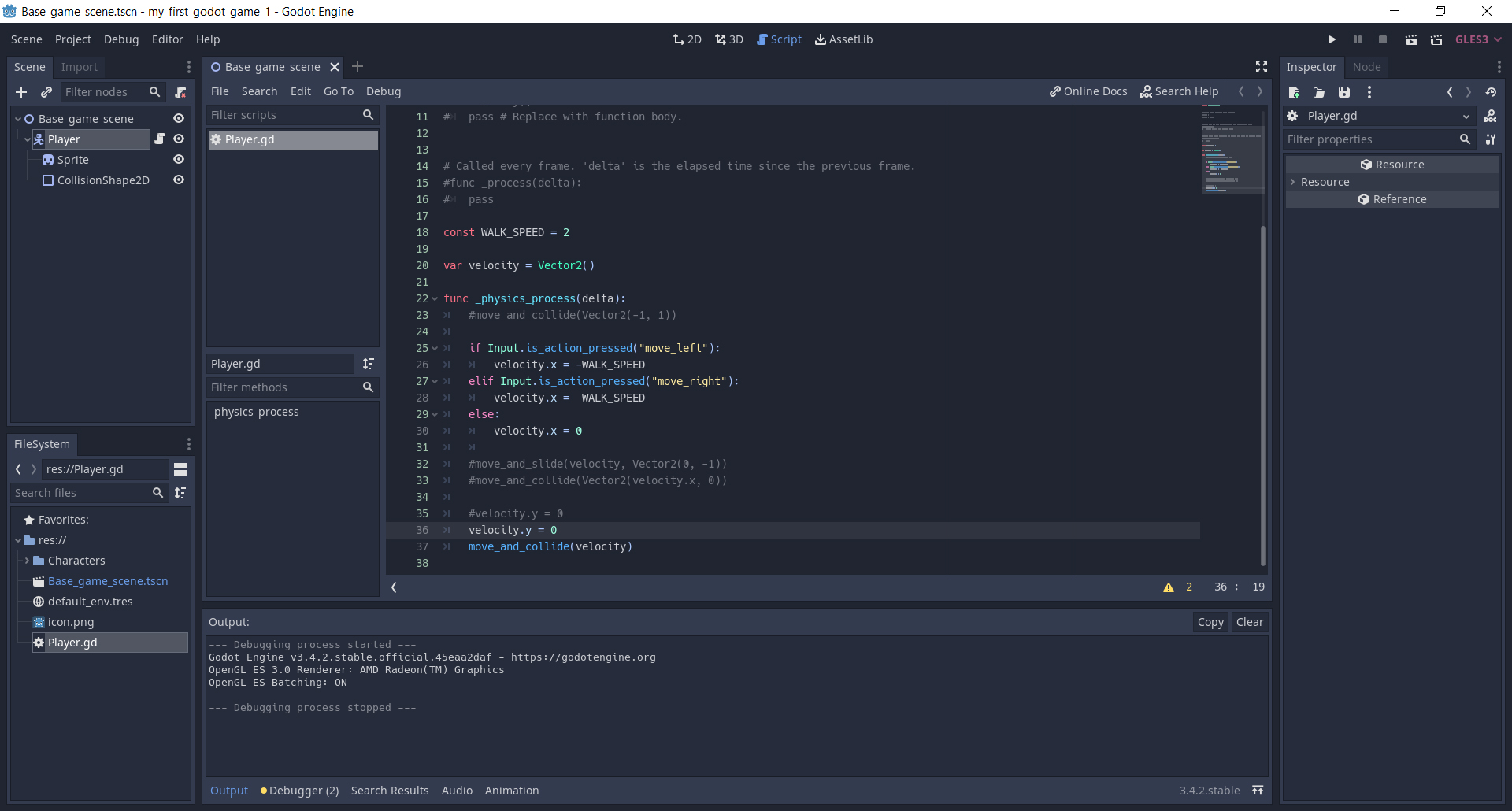
Task: Open Inspector property tools settings
Action: [x=1491, y=139]
